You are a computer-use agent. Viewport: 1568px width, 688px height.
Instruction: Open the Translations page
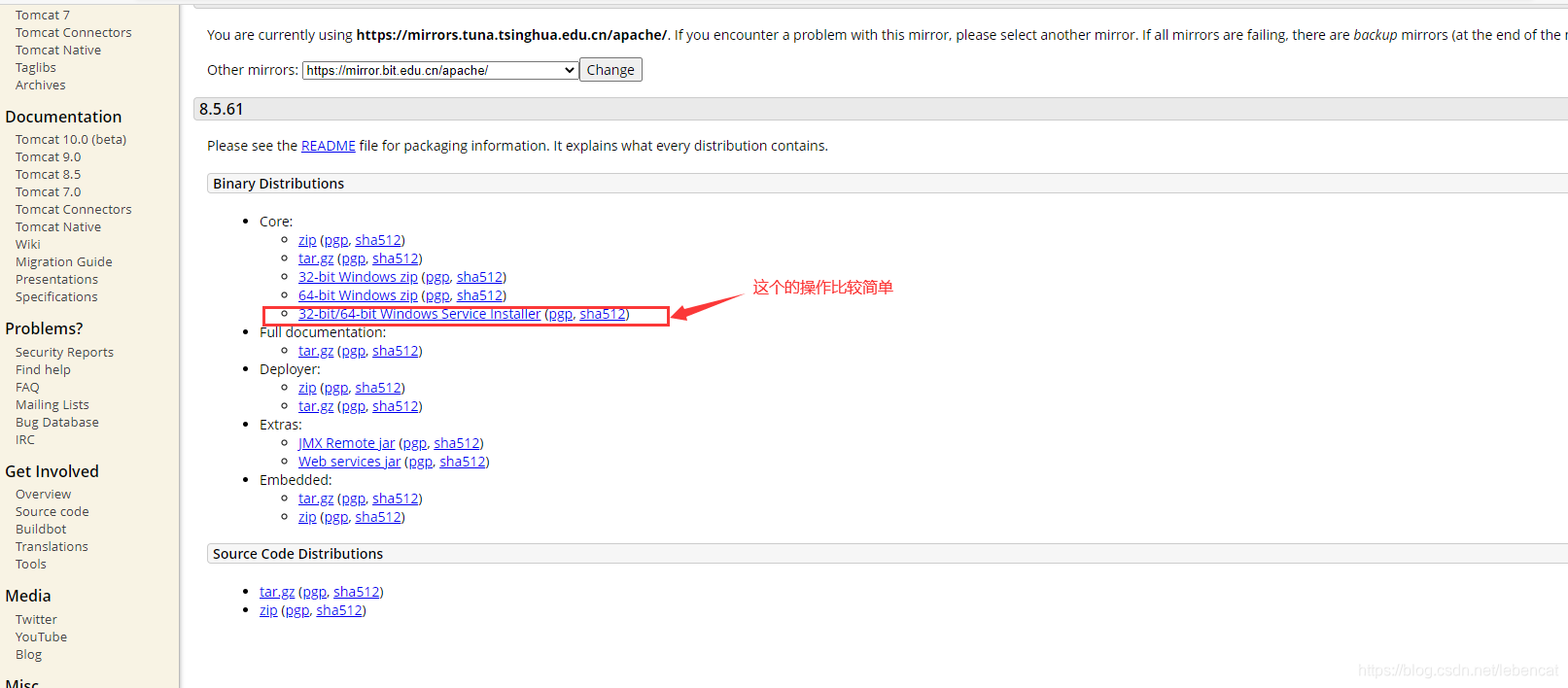52,547
